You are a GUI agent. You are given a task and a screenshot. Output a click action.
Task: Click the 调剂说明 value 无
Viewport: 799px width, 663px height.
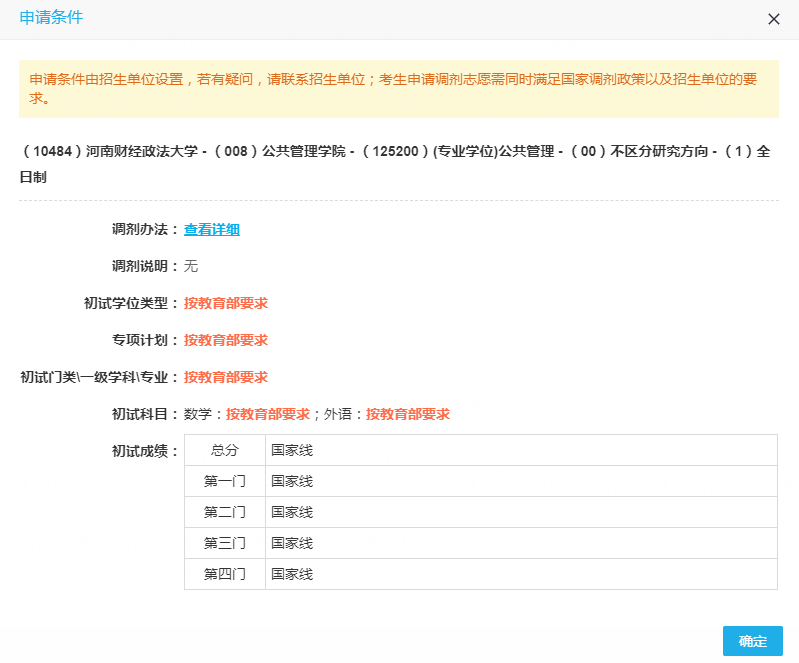191,267
